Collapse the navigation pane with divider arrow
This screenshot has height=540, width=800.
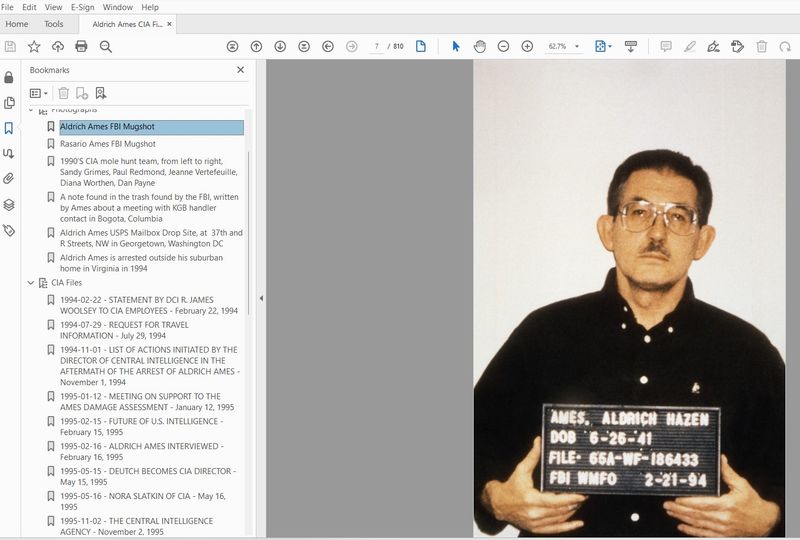(261, 298)
